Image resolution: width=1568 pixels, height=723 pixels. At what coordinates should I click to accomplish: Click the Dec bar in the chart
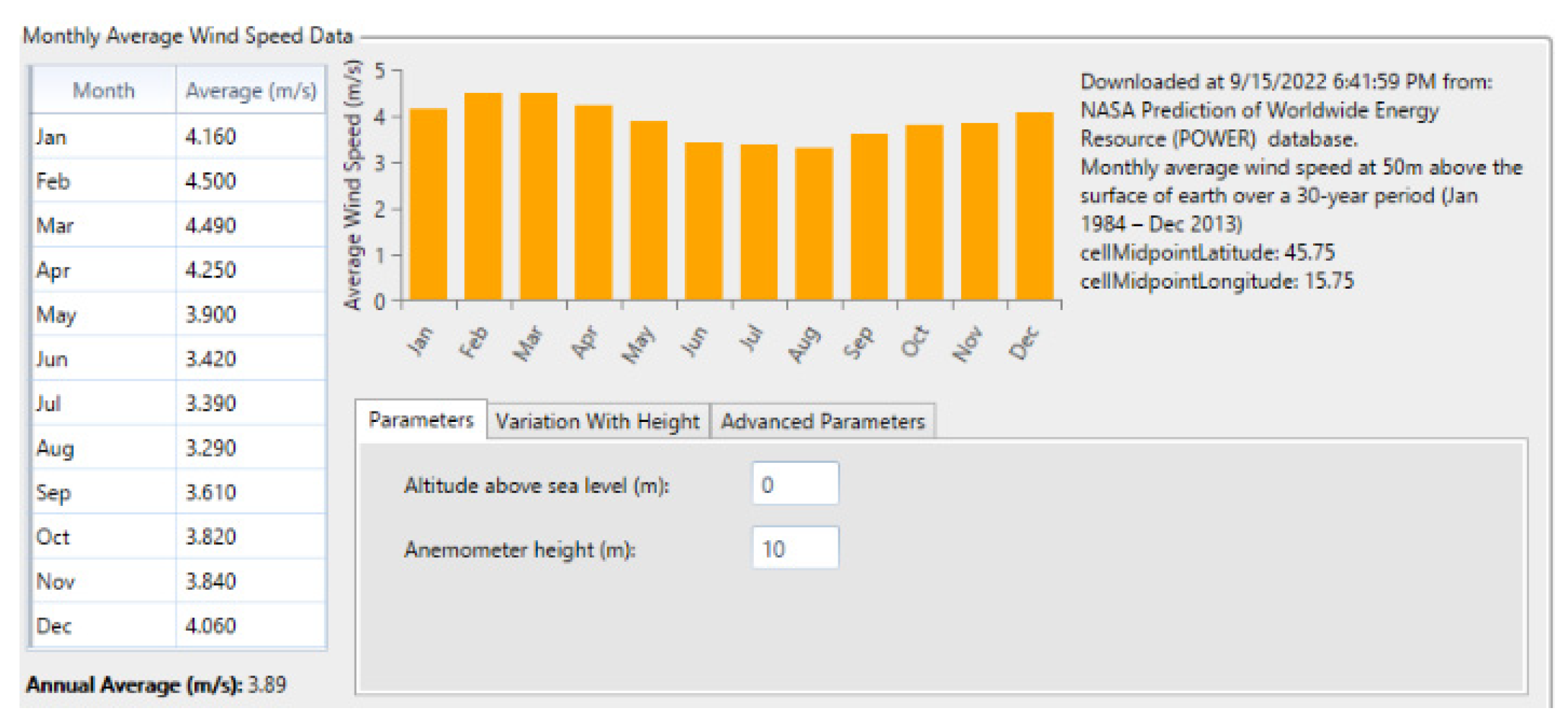pyautogui.click(x=1034, y=205)
